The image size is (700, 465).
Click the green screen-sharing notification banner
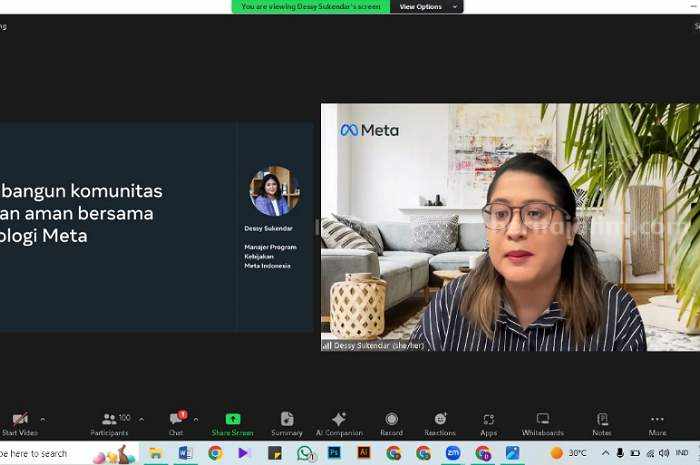[311, 7]
